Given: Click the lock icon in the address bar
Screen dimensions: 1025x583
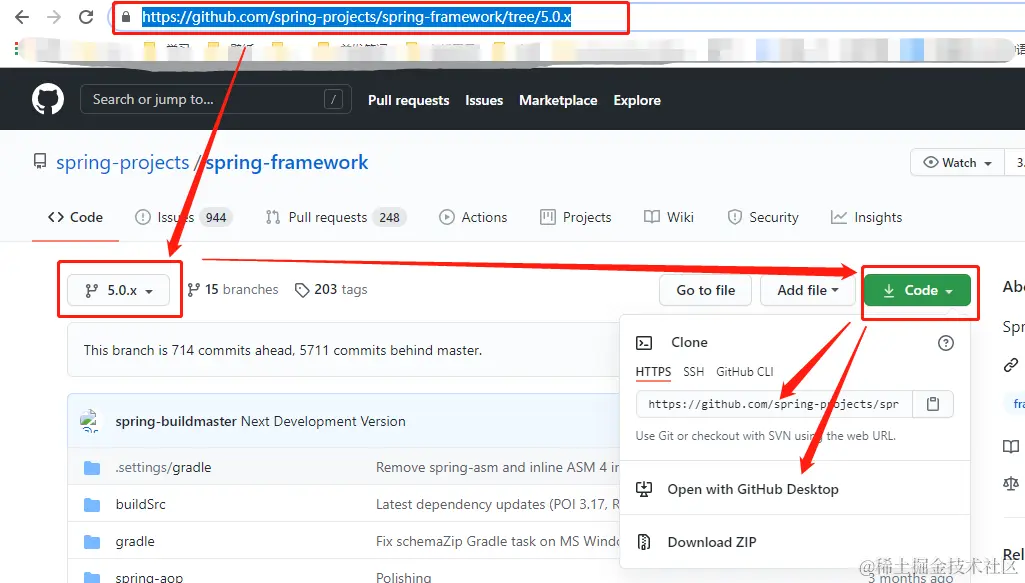Looking at the screenshot, I should click(126, 17).
